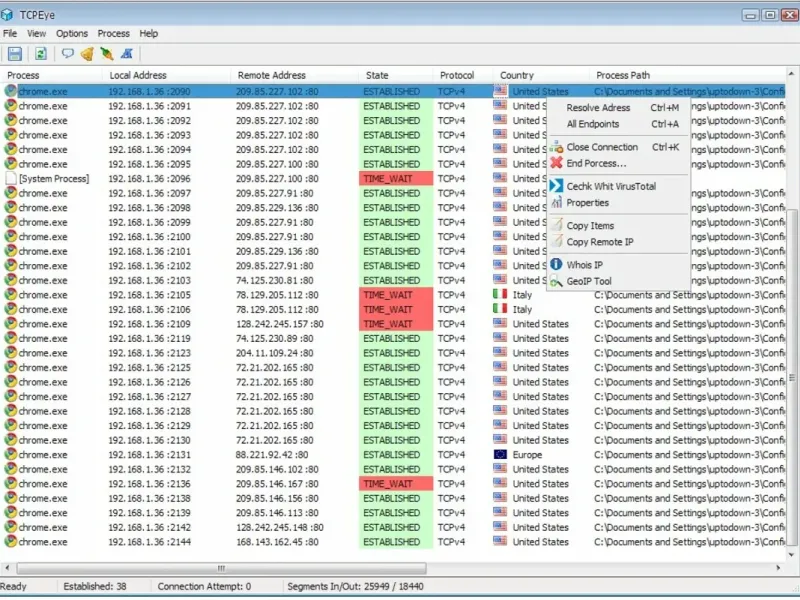Click the Refresh toolbar icon

click(41, 54)
